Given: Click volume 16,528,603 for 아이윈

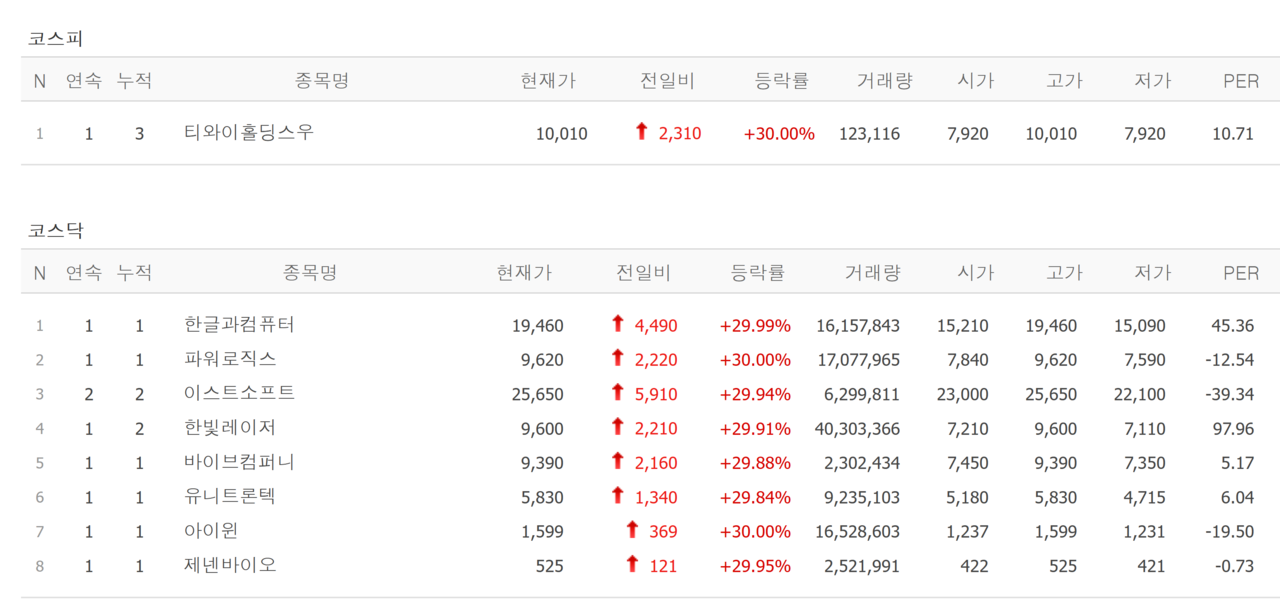Looking at the screenshot, I should point(858,532).
